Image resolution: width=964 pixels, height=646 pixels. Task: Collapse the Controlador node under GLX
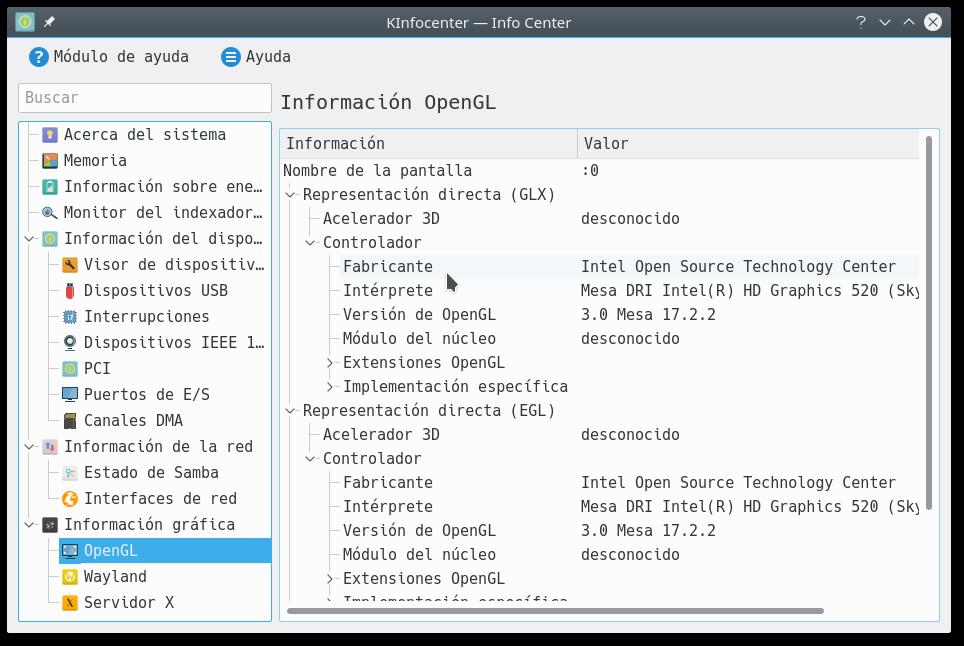(310, 243)
